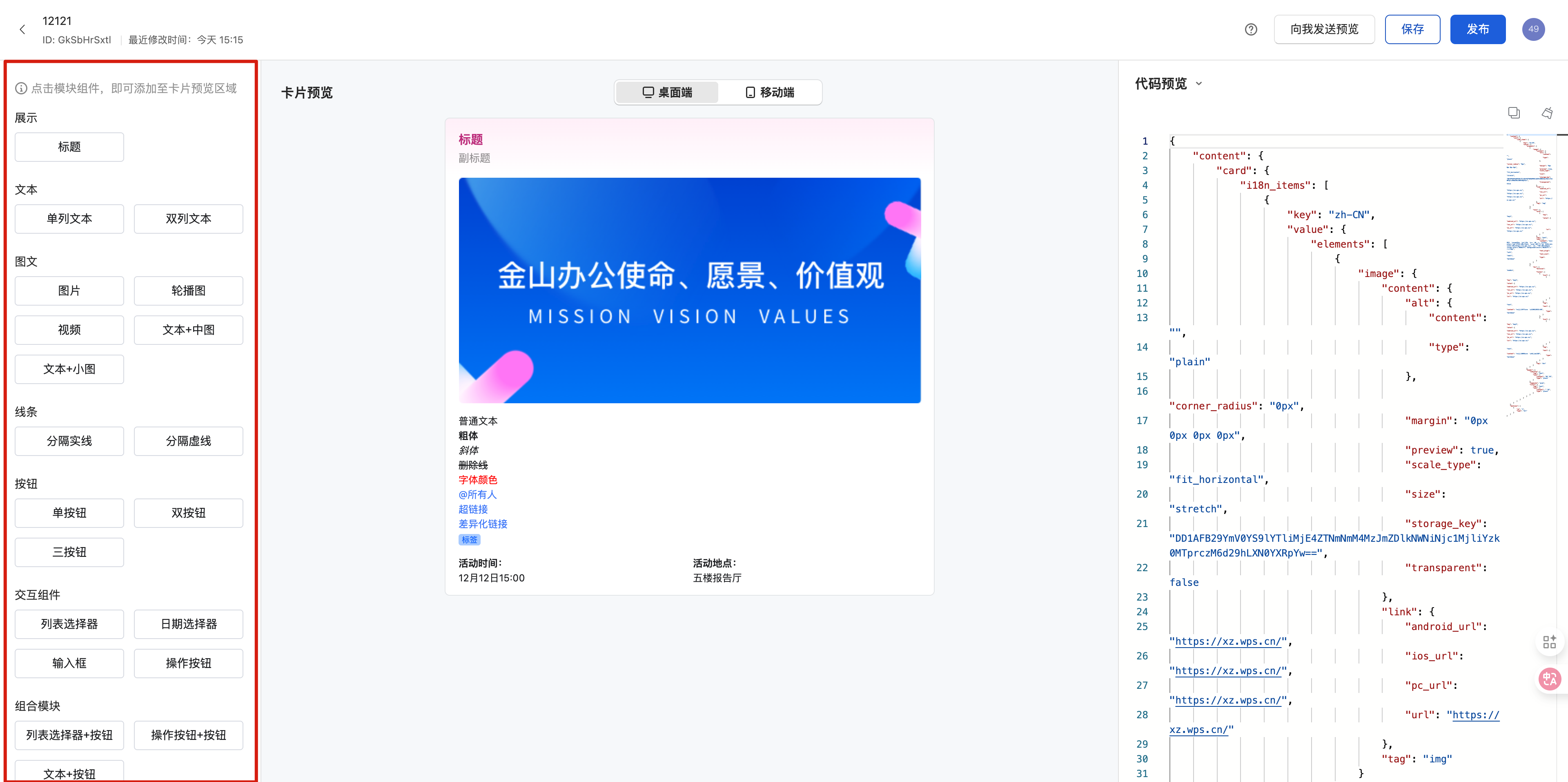
Task: Open the pink 中/A translation floating icon
Action: click(x=1550, y=679)
